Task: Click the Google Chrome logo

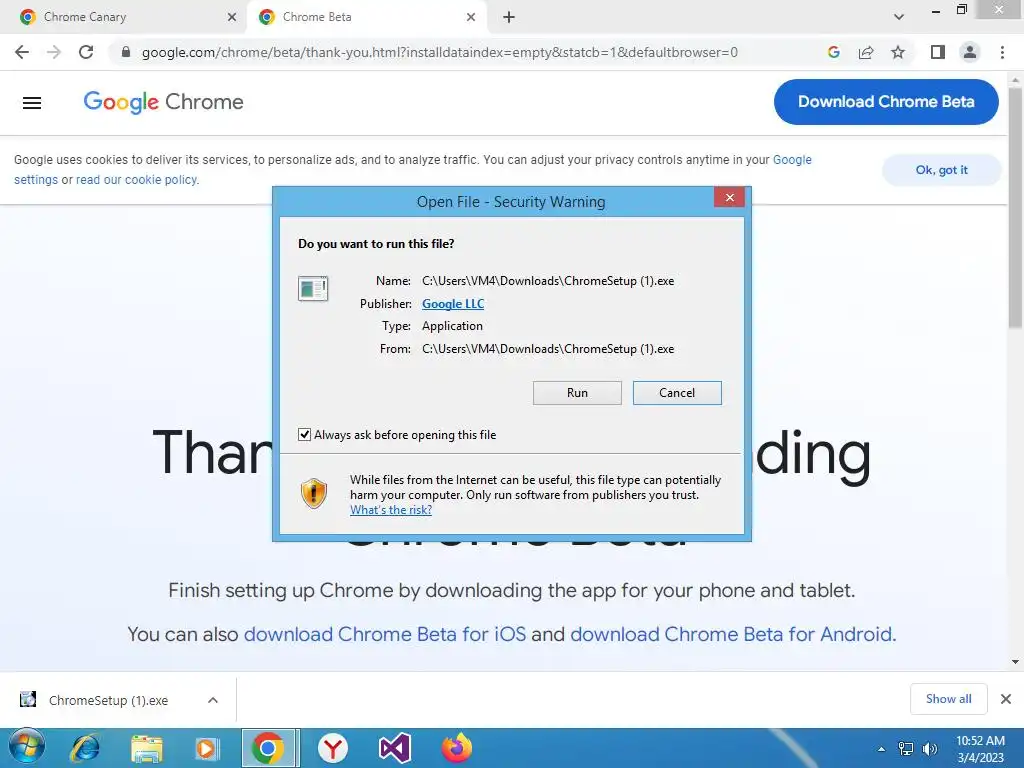Action: (163, 102)
